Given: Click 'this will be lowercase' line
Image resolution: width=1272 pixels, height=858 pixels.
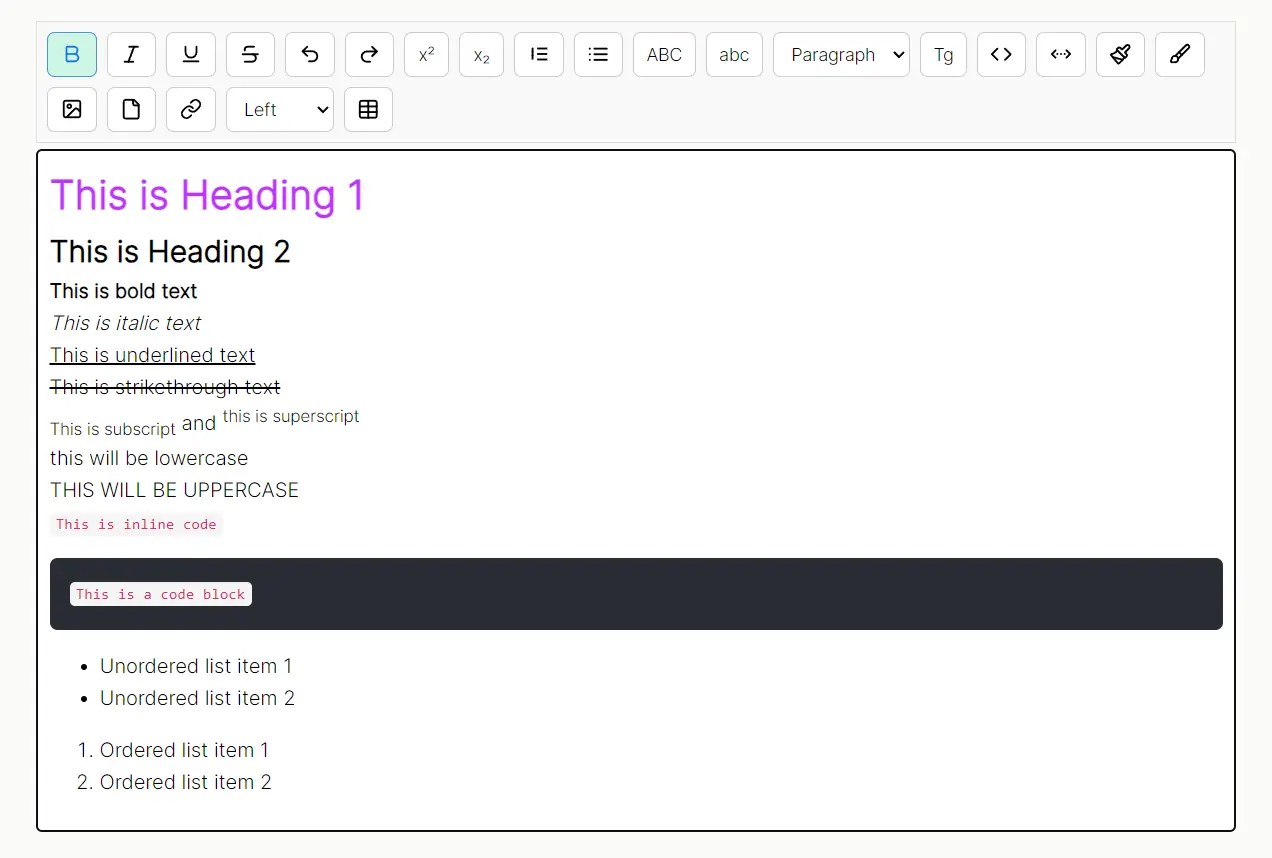Looking at the screenshot, I should tap(149, 458).
